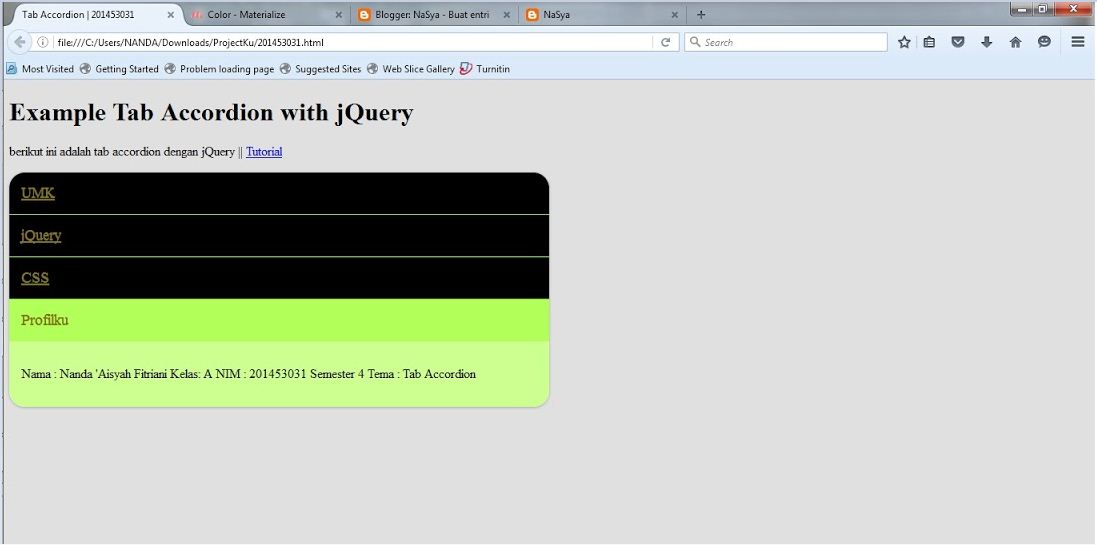Save page to Pocket icon
1097x545 pixels.
point(958,42)
